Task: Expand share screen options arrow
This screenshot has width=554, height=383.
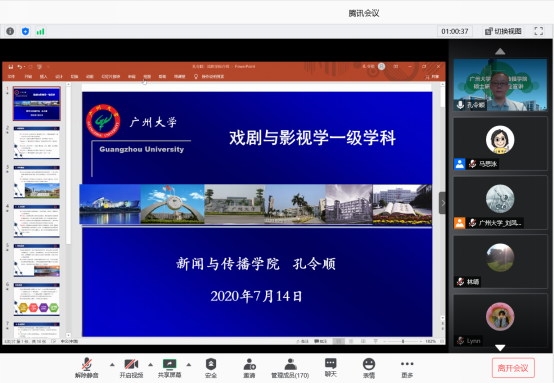Action: pos(189,364)
